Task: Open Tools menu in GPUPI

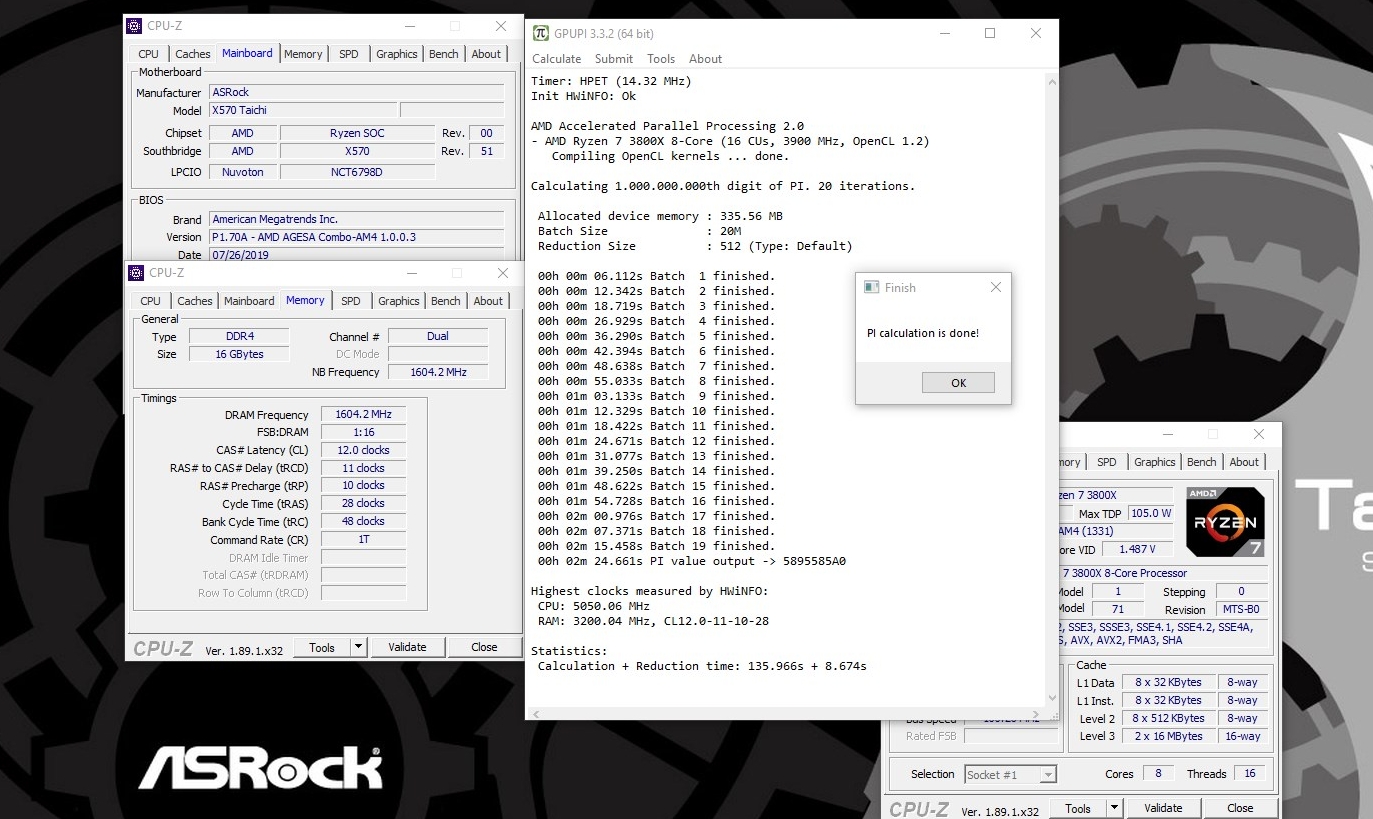Action: point(661,59)
